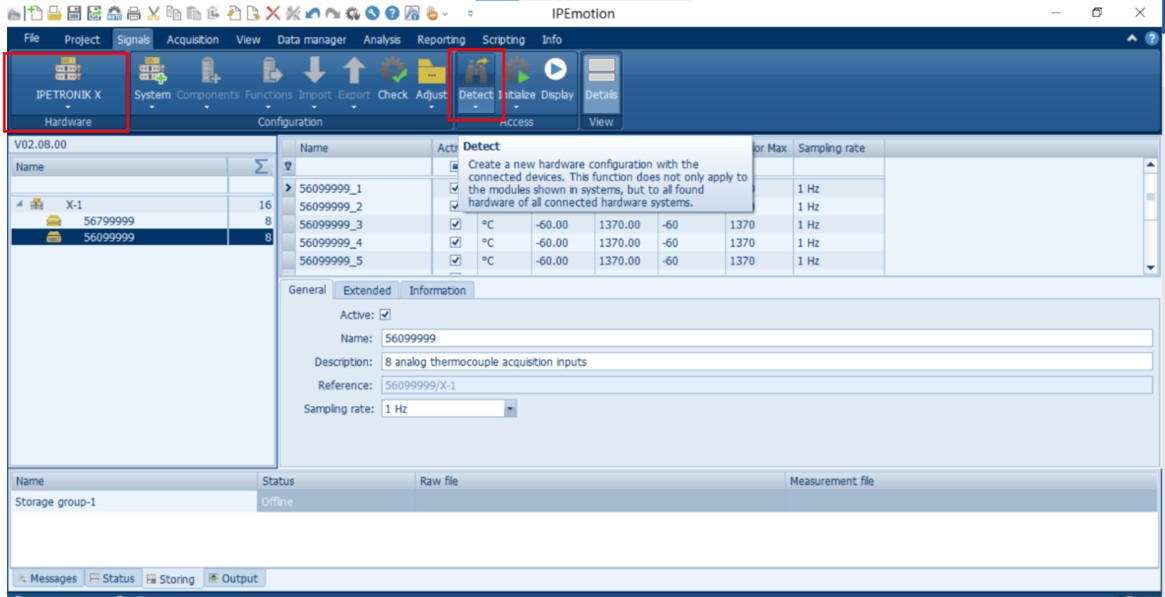This screenshot has height=597, width=1165.
Task: Uncheck the Active checkbox in General tab
Action: click(386, 315)
